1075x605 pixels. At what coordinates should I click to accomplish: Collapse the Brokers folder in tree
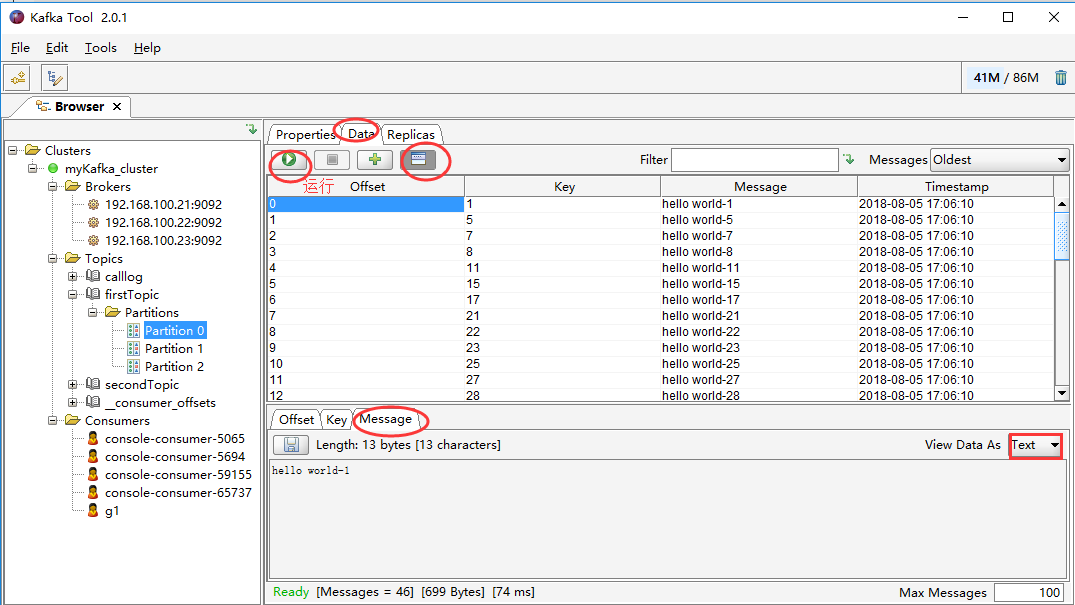pos(53,187)
